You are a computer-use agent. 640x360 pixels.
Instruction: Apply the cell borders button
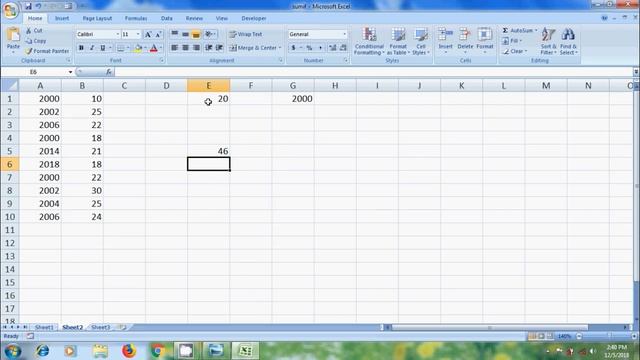(121, 48)
